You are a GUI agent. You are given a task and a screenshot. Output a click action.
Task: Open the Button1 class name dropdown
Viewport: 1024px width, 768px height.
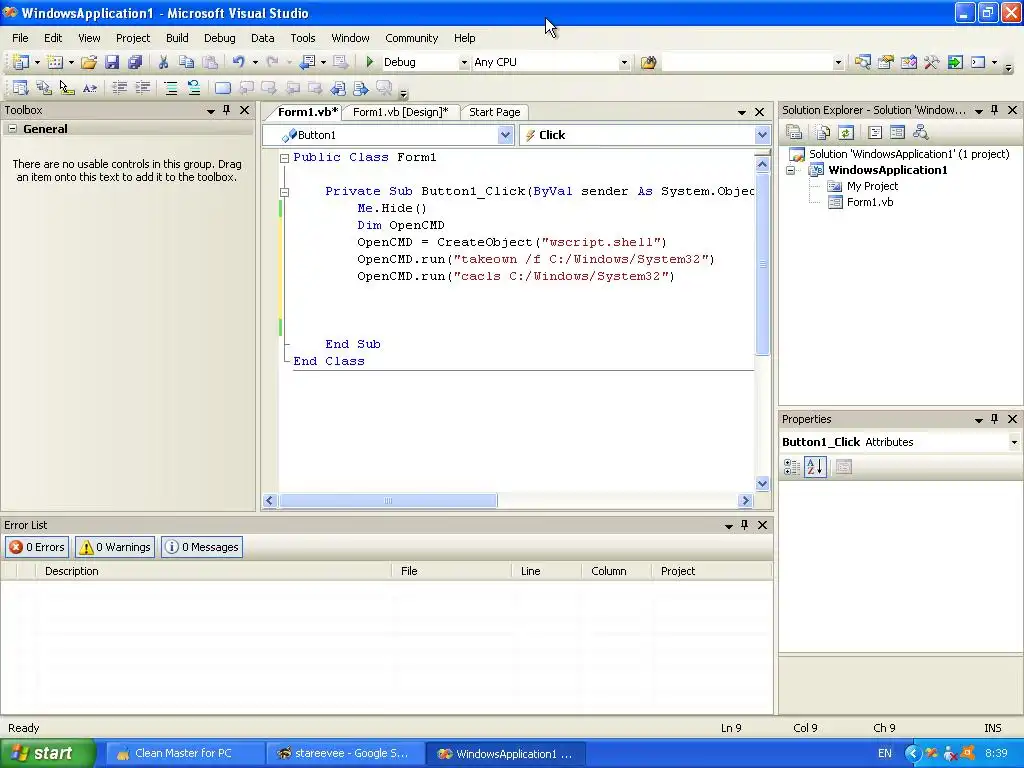(505, 135)
